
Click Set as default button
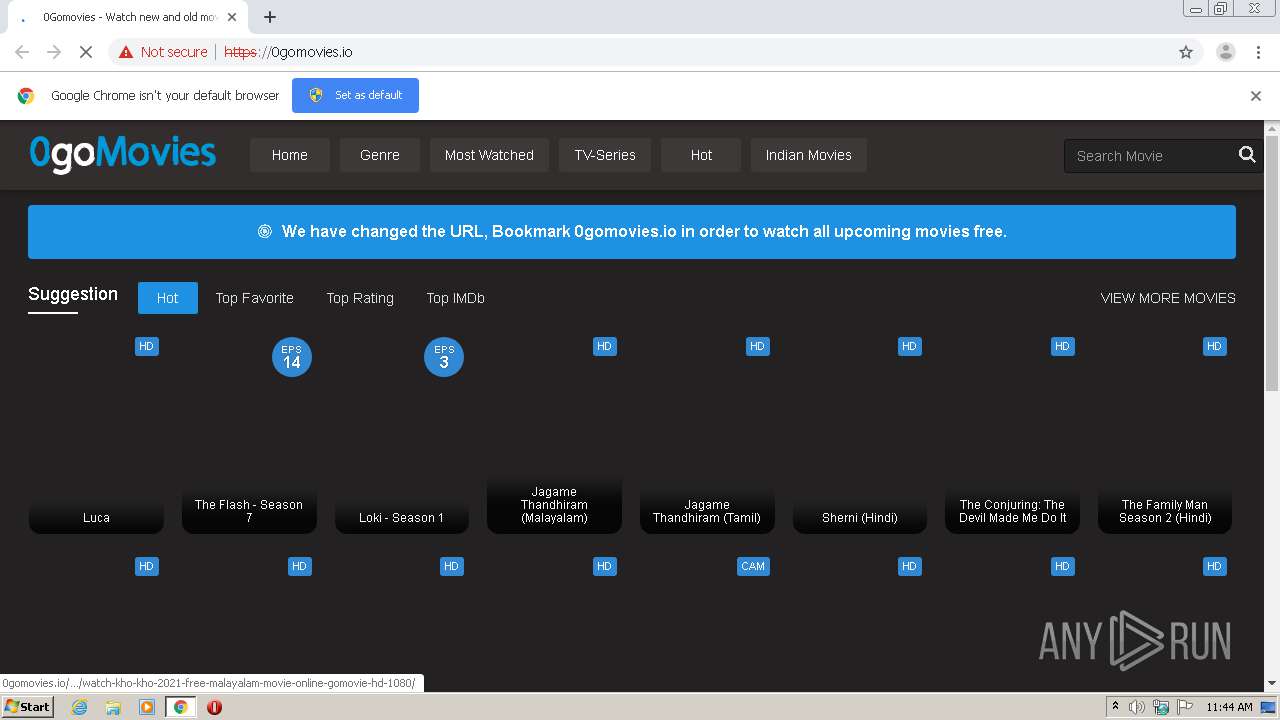coord(355,95)
